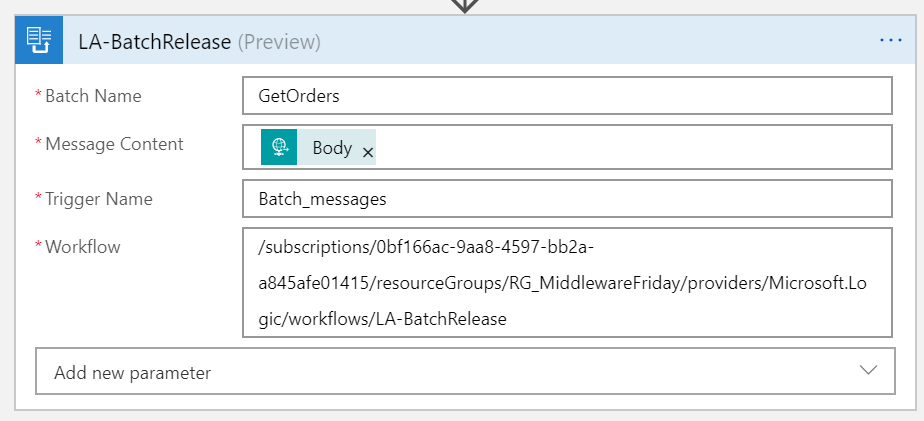Click the Workflow resource path field
The image size is (924, 421).
pos(567,282)
